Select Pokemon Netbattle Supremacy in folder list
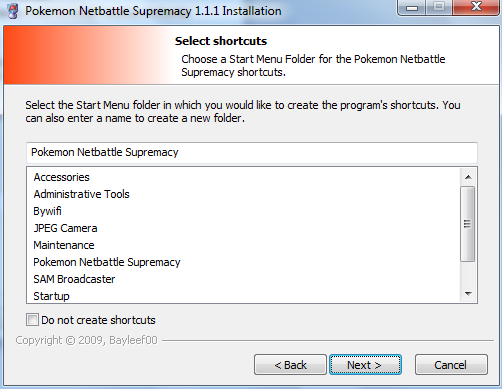Viewport: 502px width, 389px height. [x=107, y=262]
